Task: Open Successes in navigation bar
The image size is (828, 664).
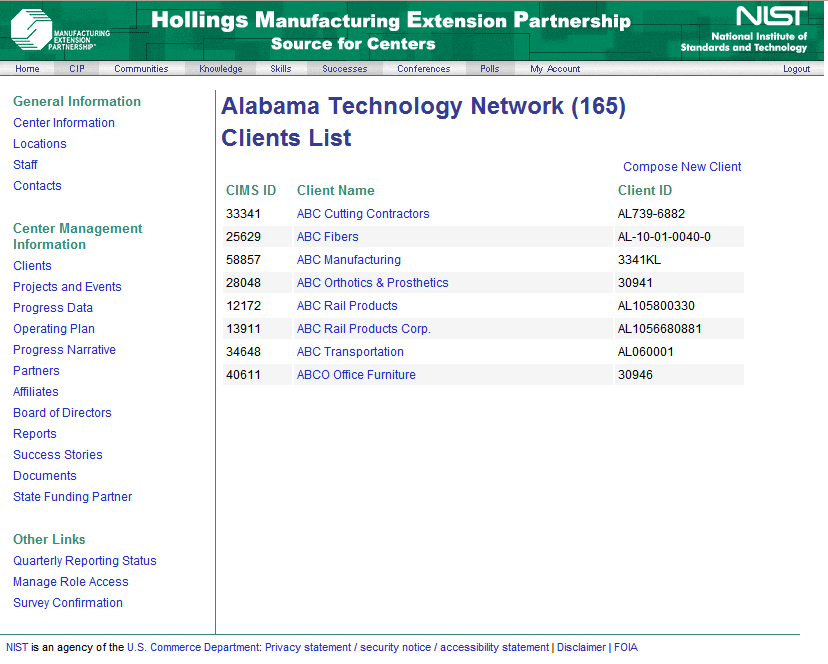Action: (344, 69)
